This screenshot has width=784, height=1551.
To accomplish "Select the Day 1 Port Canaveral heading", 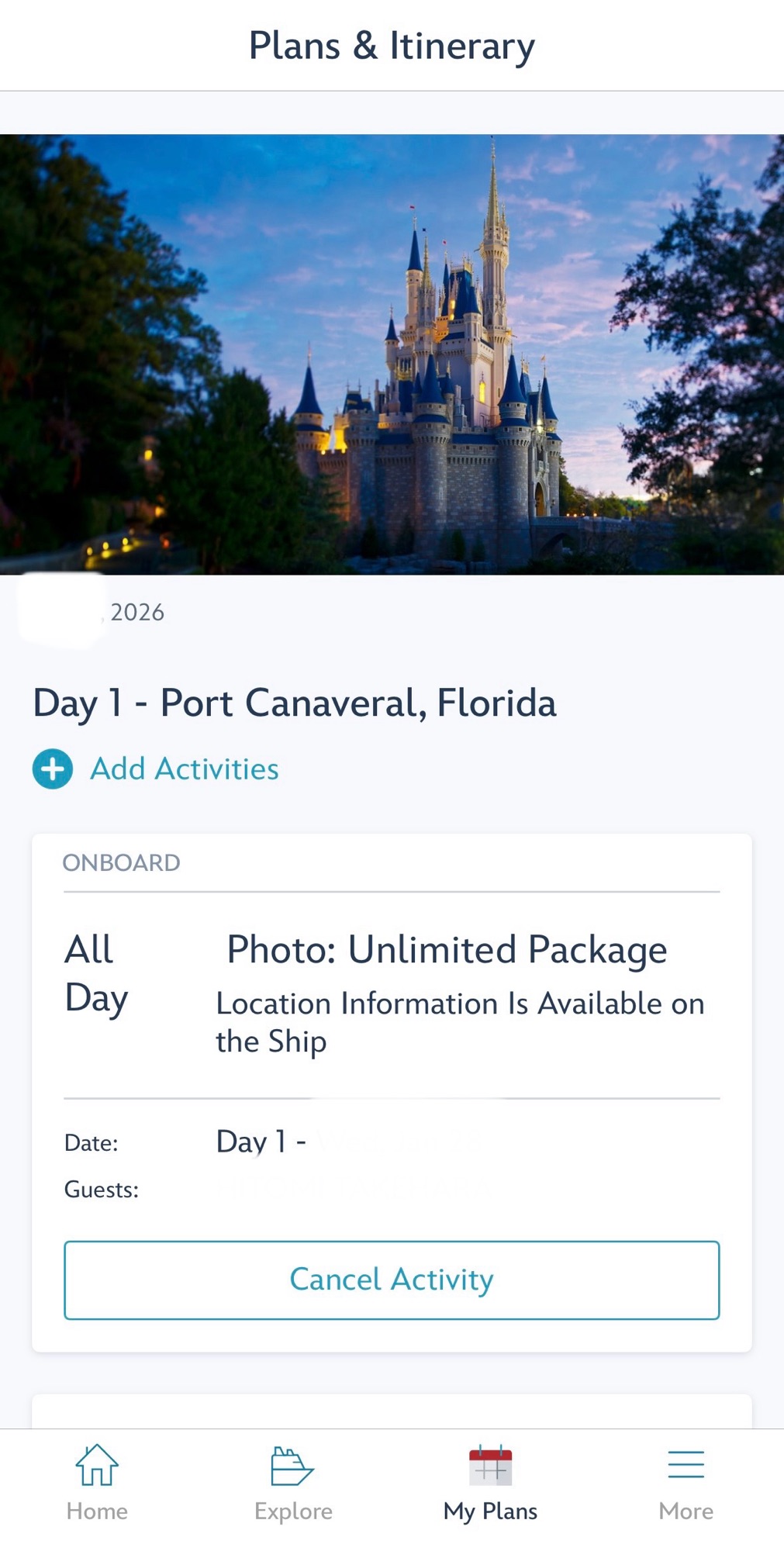I will (x=295, y=703).
